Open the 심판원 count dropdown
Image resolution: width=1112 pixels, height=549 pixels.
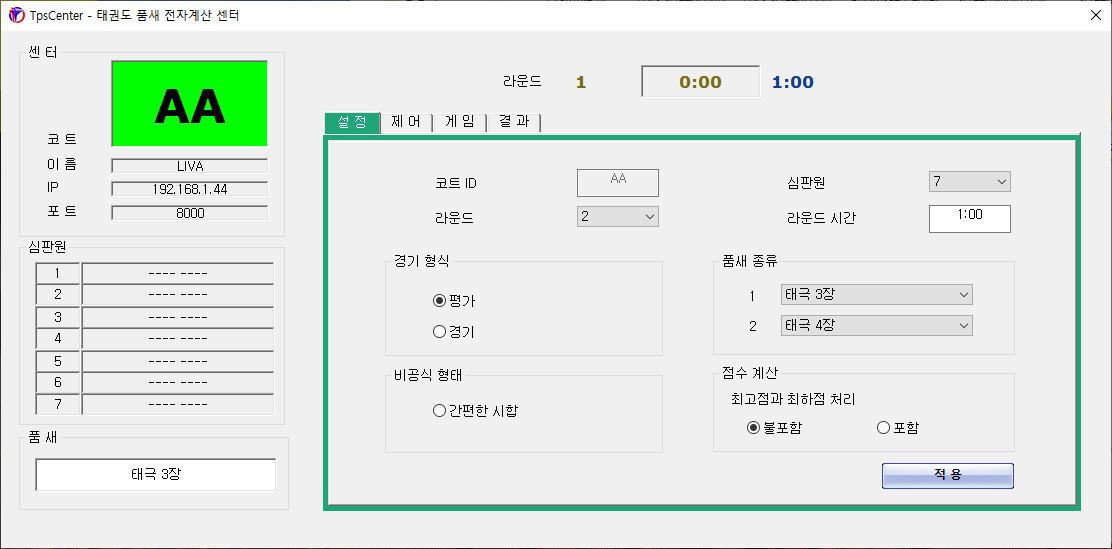pyautogui.click(x=970, y=182)
